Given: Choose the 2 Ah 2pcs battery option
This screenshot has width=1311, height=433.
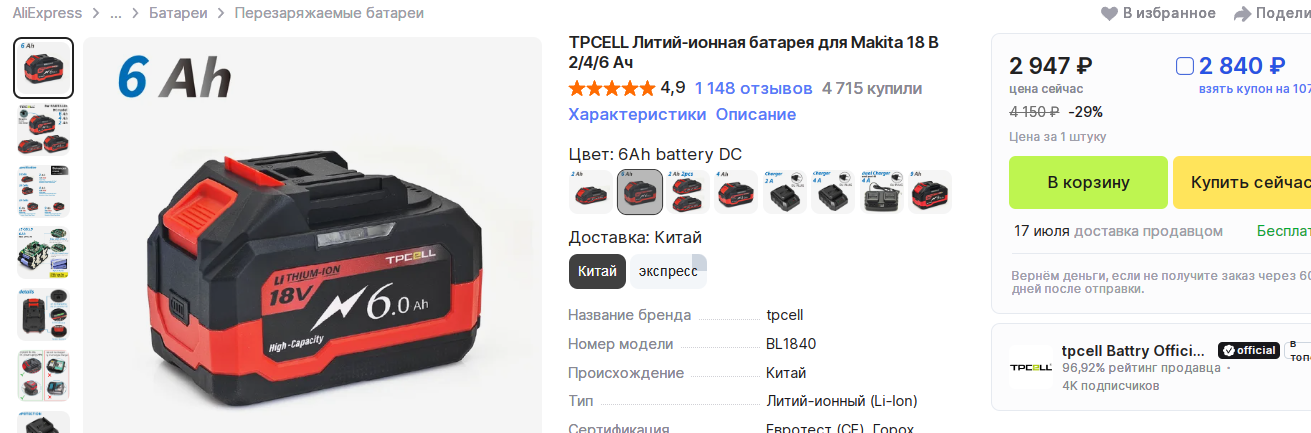Looking at the screenshot, I should tap(689, 192).
